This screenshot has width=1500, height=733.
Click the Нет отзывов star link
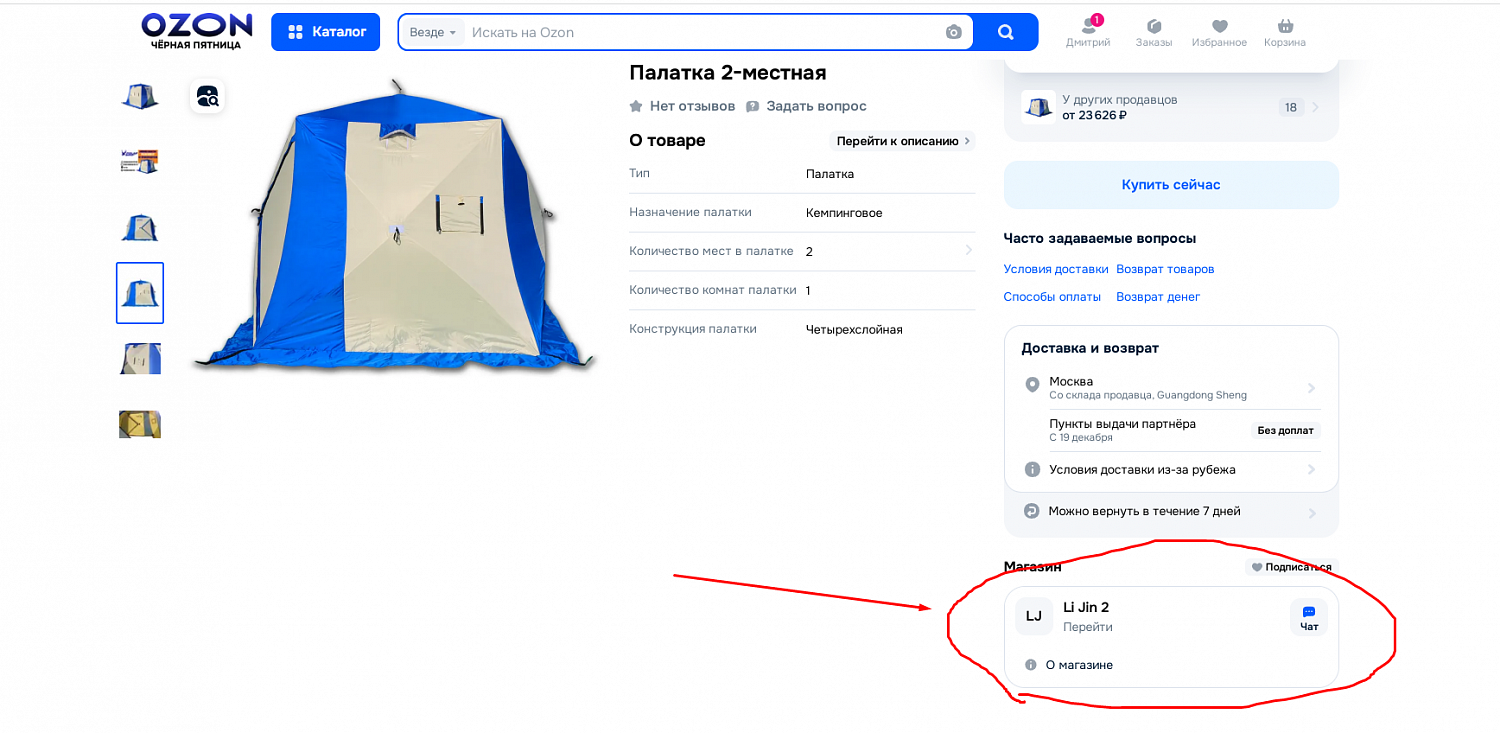click(x=682, y=106)
